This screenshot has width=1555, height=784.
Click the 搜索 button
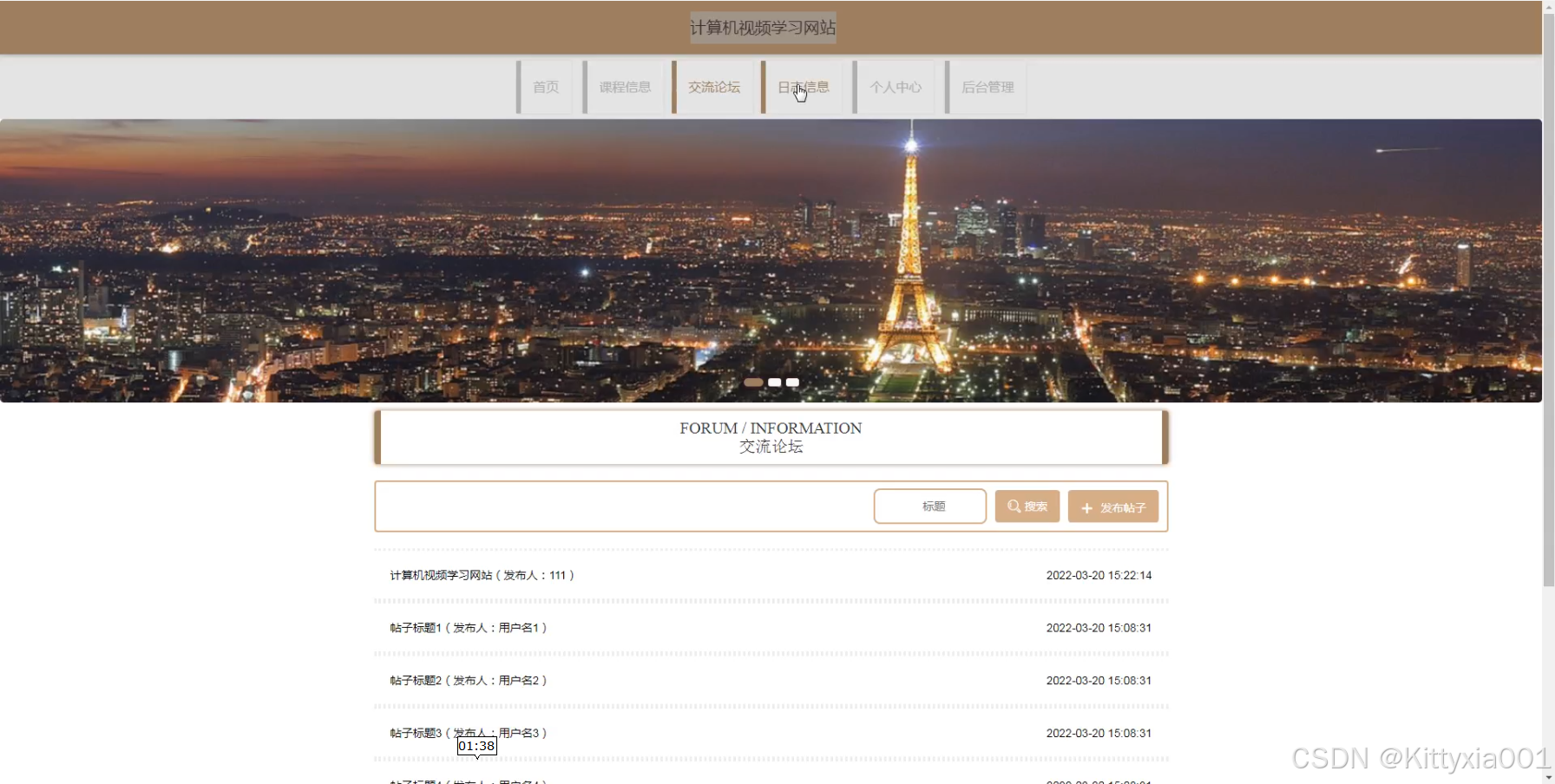point(1027,506)
